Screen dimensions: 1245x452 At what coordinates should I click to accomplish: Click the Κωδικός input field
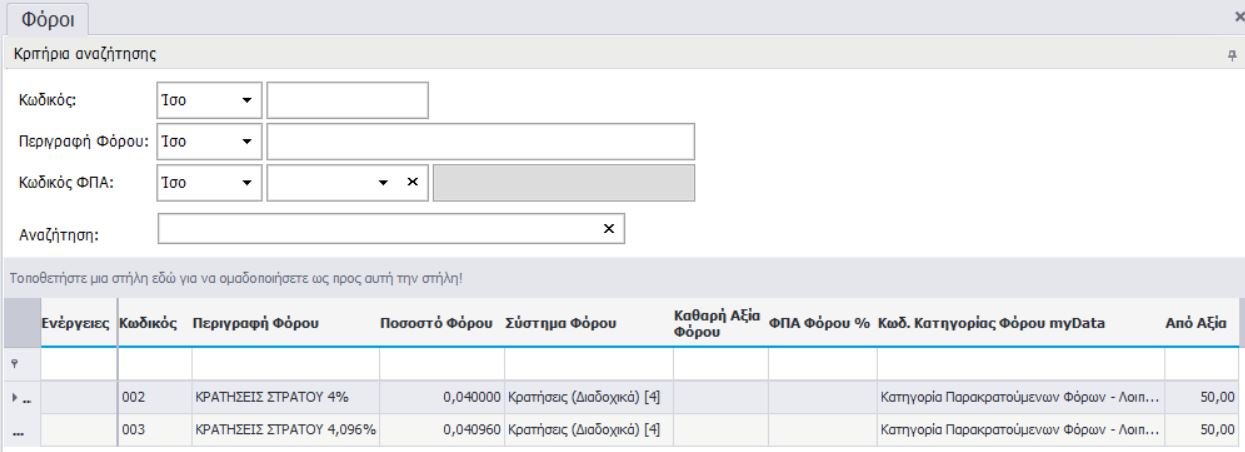(x=347, y=100)
